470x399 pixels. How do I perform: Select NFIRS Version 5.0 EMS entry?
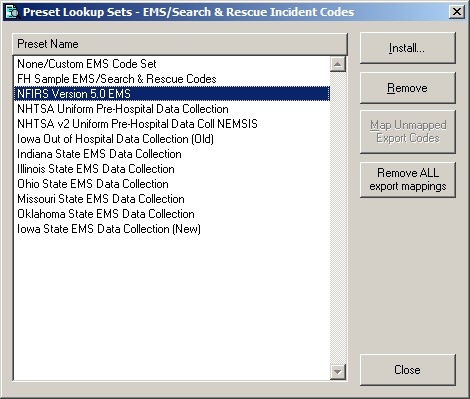coord(172,94)
